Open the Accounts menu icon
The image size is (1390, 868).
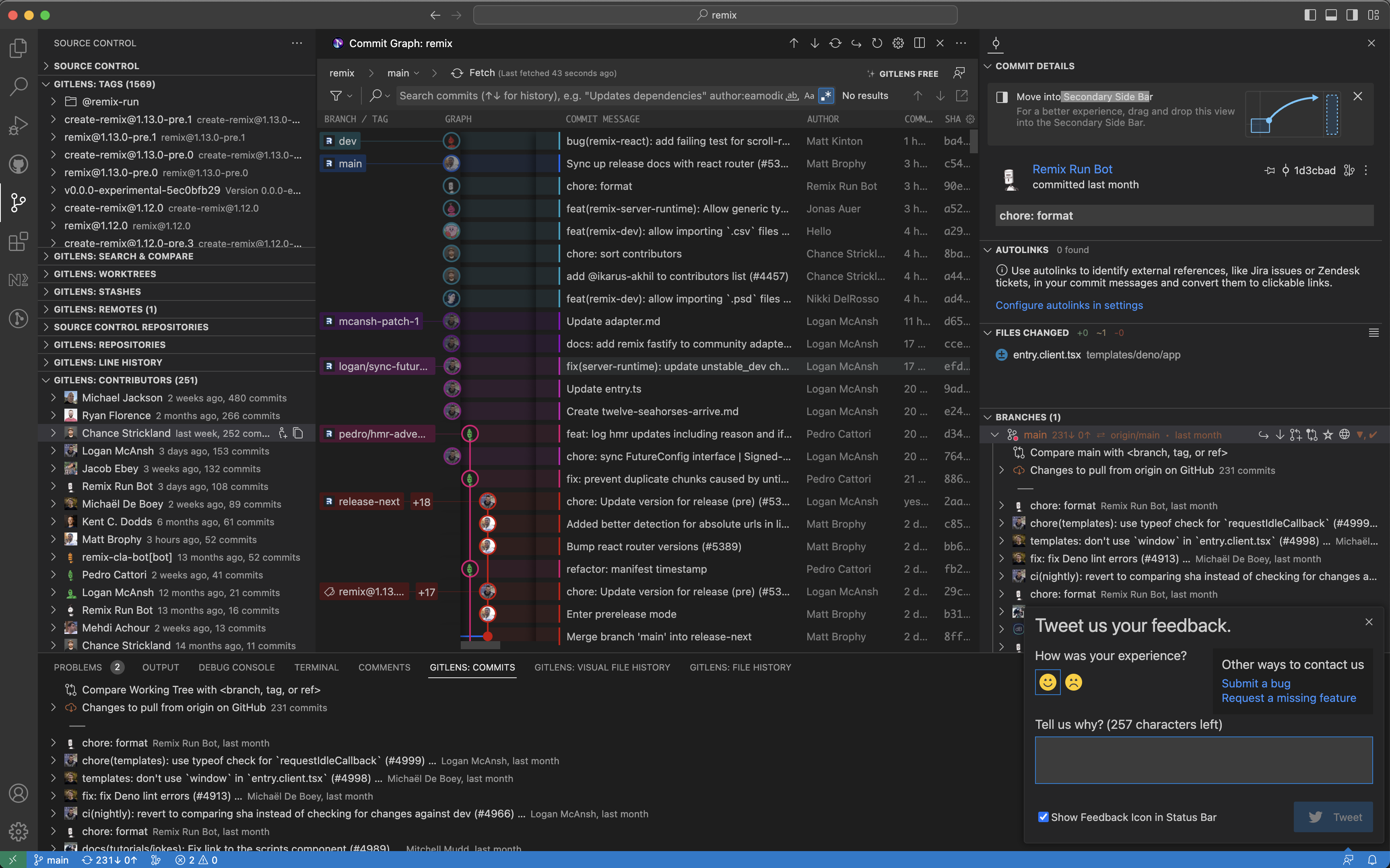(x=19, y=793)
